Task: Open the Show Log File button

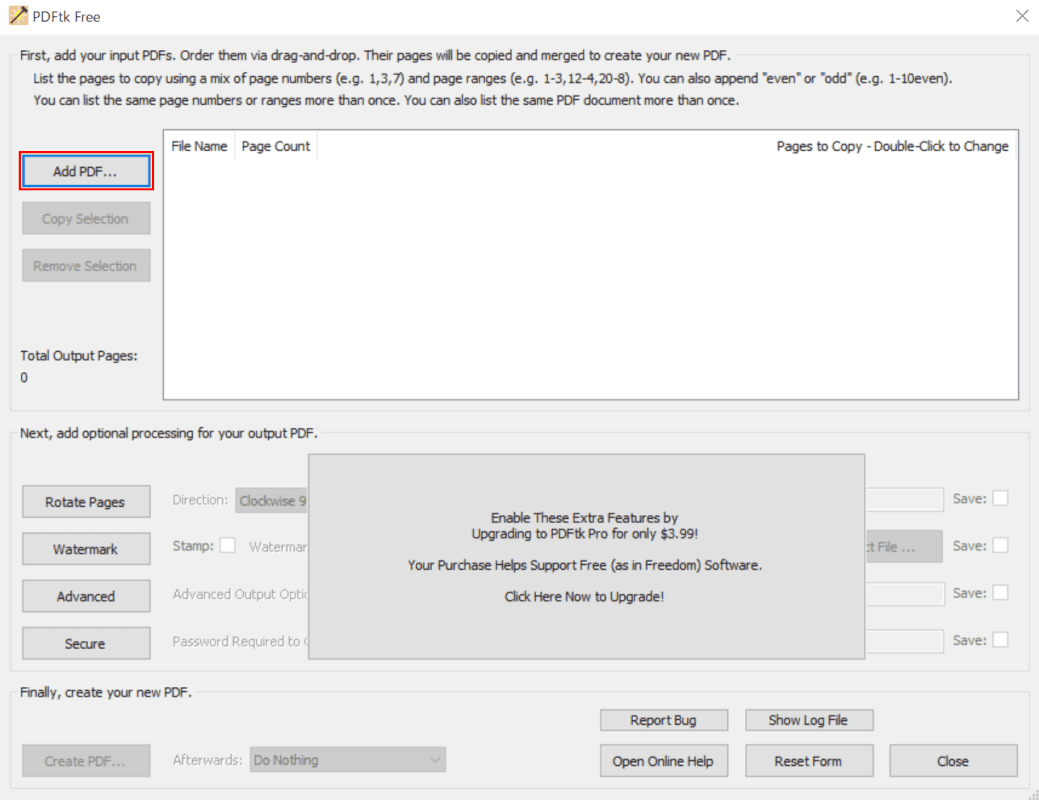Action: pos(809,720)
